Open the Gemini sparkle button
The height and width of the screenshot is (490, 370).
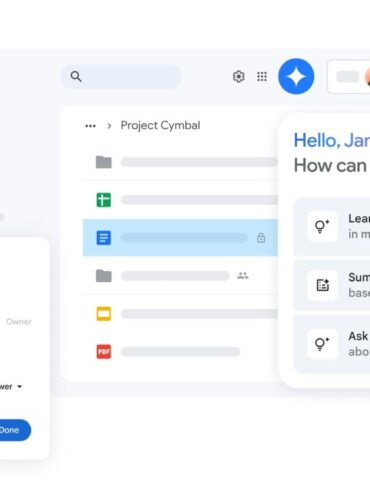(296, 76)
